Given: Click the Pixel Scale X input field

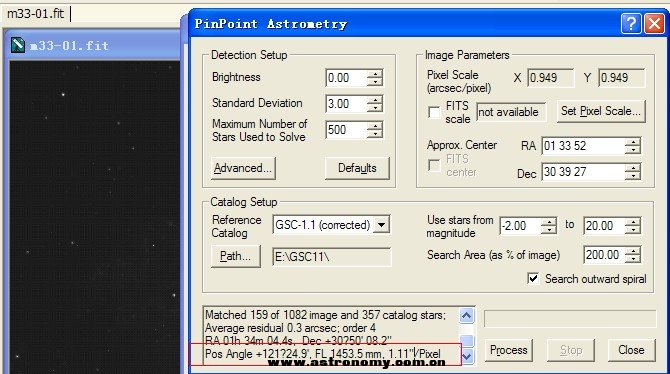Looking at the screenshot, I should coord(550,78).
